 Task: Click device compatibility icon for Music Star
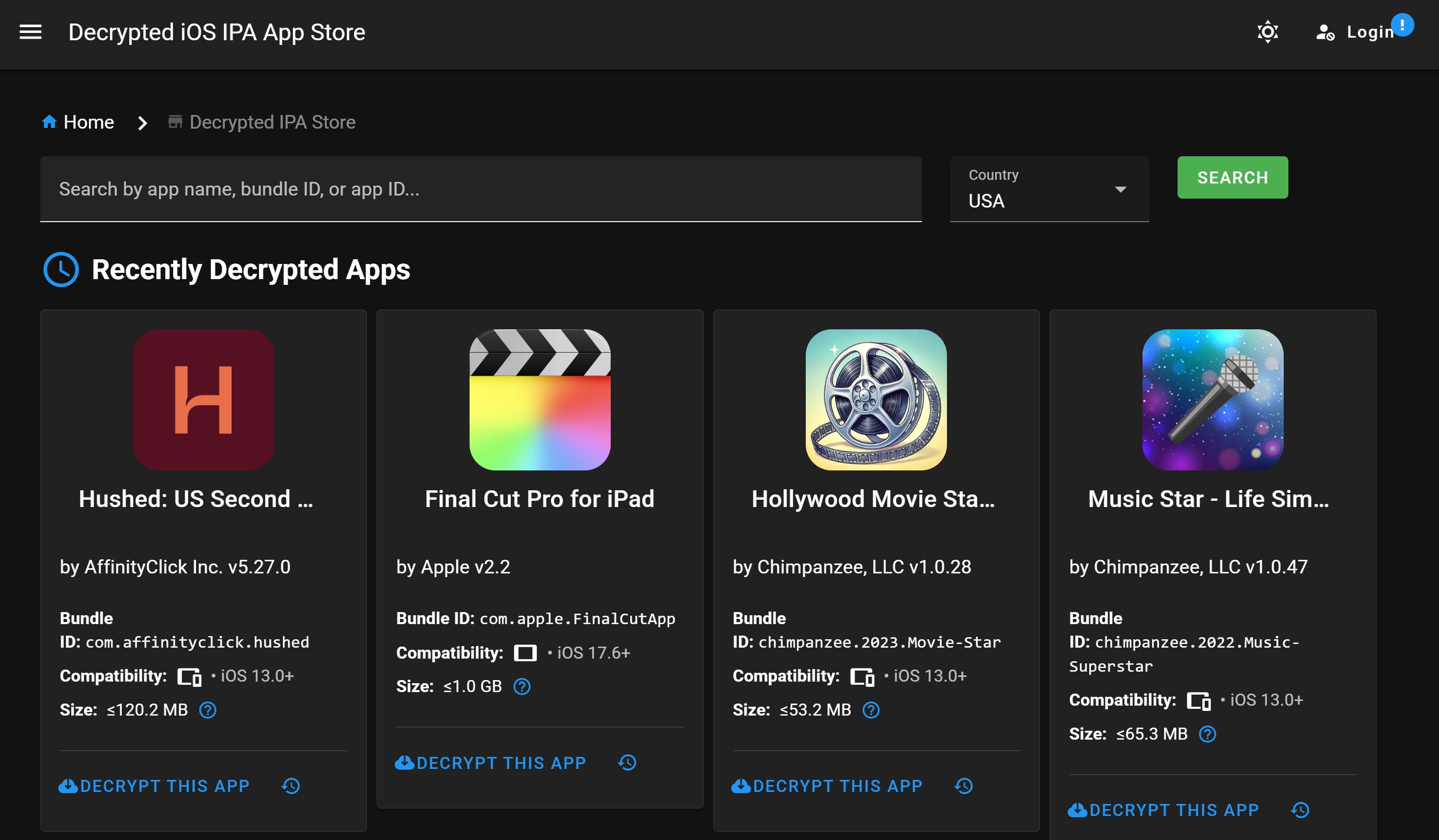1198,701
